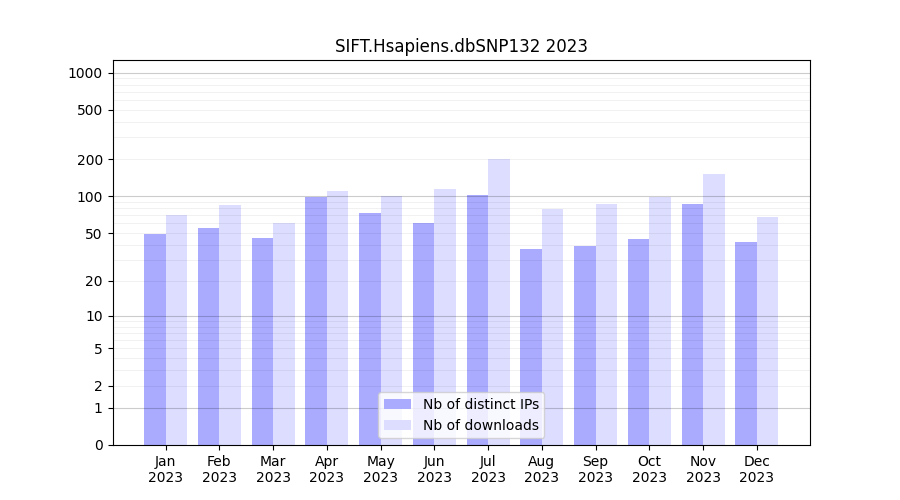Screen dimensions: 900x500
Task: Click the chart title SIFT.Hsapiens.dbSNP132 2023
Action: (x=461, y=46)
